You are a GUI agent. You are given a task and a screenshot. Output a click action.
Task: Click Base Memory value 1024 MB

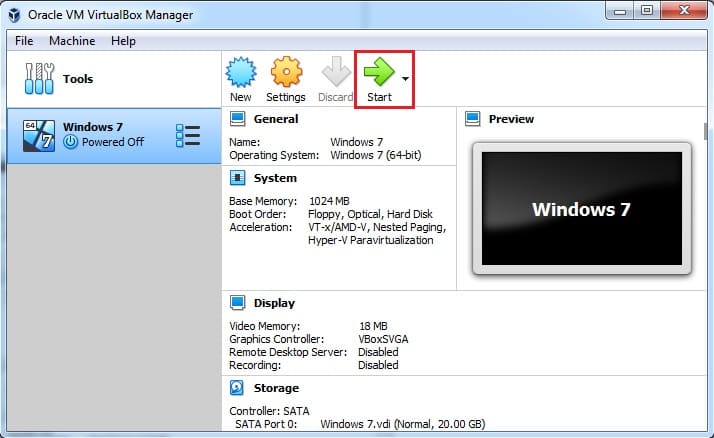click(x=329, y=201)
